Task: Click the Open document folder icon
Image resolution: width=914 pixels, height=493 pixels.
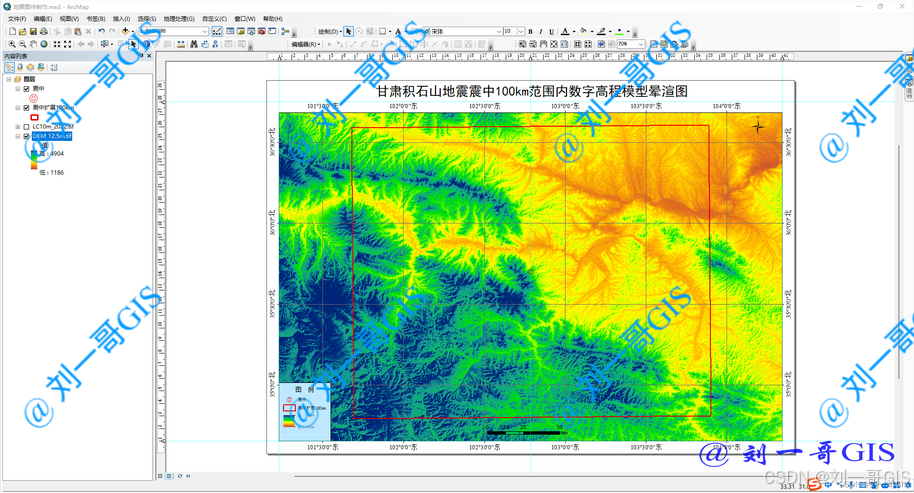Action: [23, 31]
